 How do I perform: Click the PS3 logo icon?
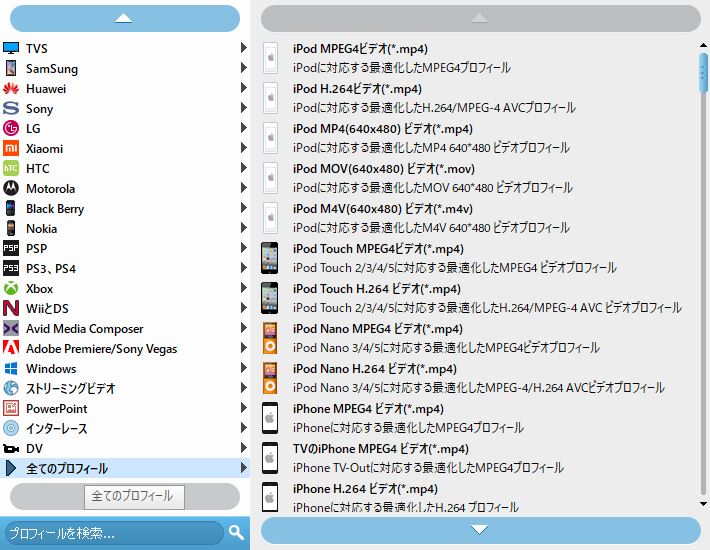pos(11,268)
